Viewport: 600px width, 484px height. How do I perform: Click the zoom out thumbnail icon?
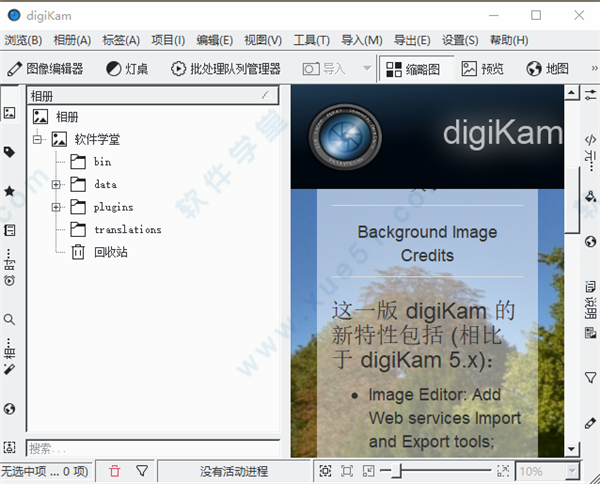[x=368, y=471]
